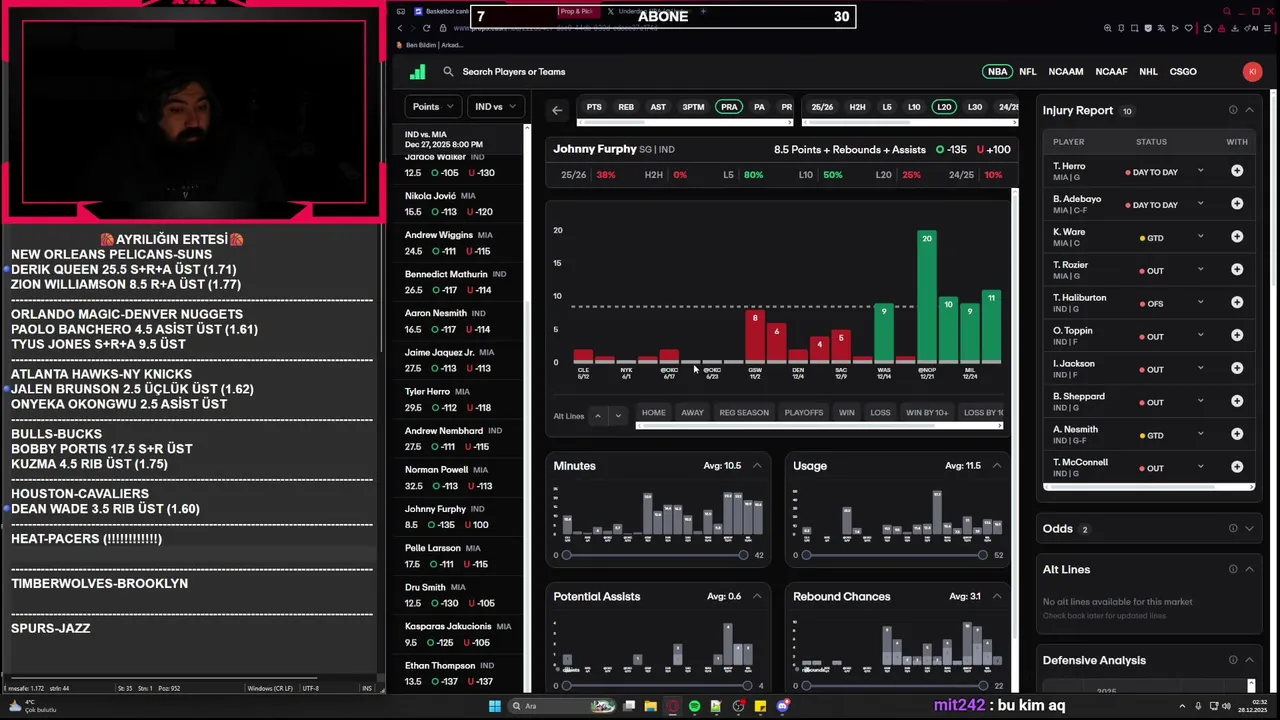Toggle the WIN filter chip
1280x720 pixels.
point(847,412)
